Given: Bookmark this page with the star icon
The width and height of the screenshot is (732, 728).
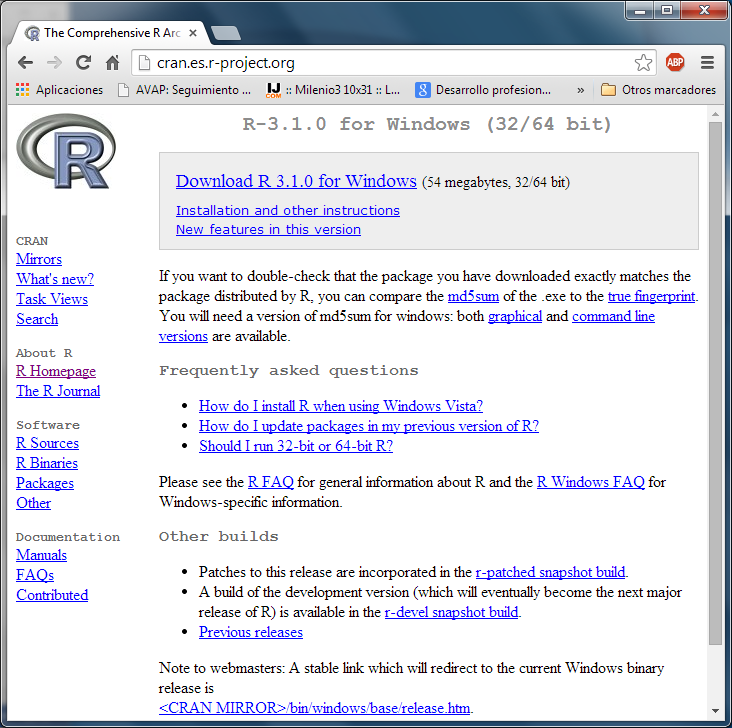Looking at the screenshot, I should pos(643,63).
